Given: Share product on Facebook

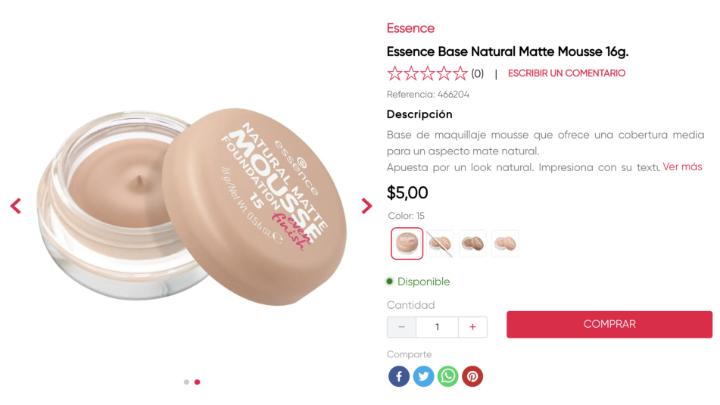Looking at the screenshot, I should point(399,377).
